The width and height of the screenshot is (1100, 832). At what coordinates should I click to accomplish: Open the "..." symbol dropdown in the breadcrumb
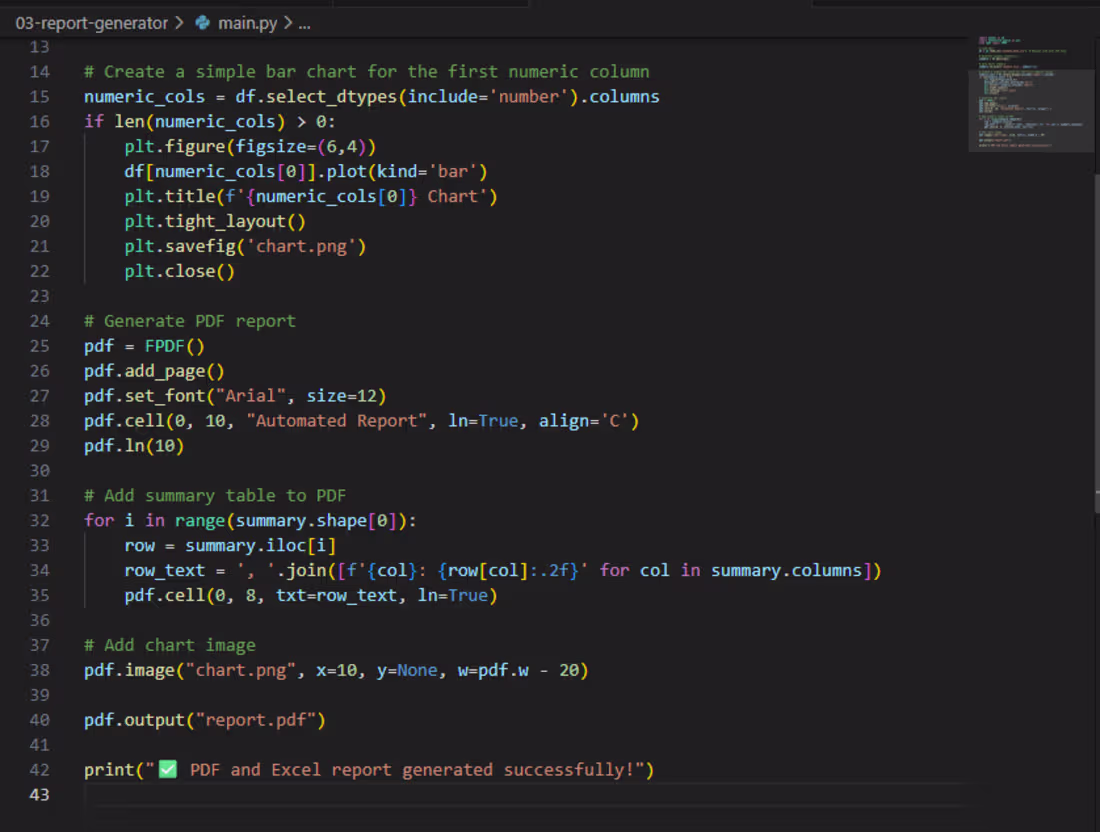304,22
